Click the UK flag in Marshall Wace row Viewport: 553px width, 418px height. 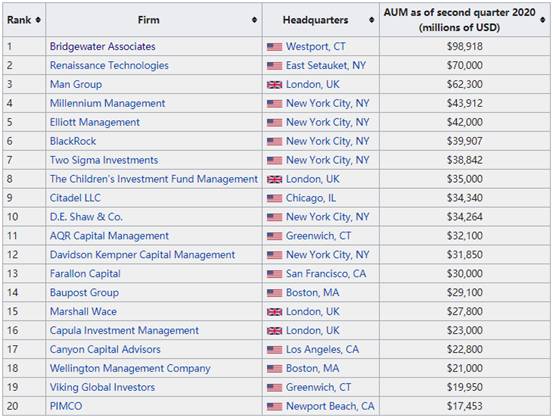click(274, 312)
